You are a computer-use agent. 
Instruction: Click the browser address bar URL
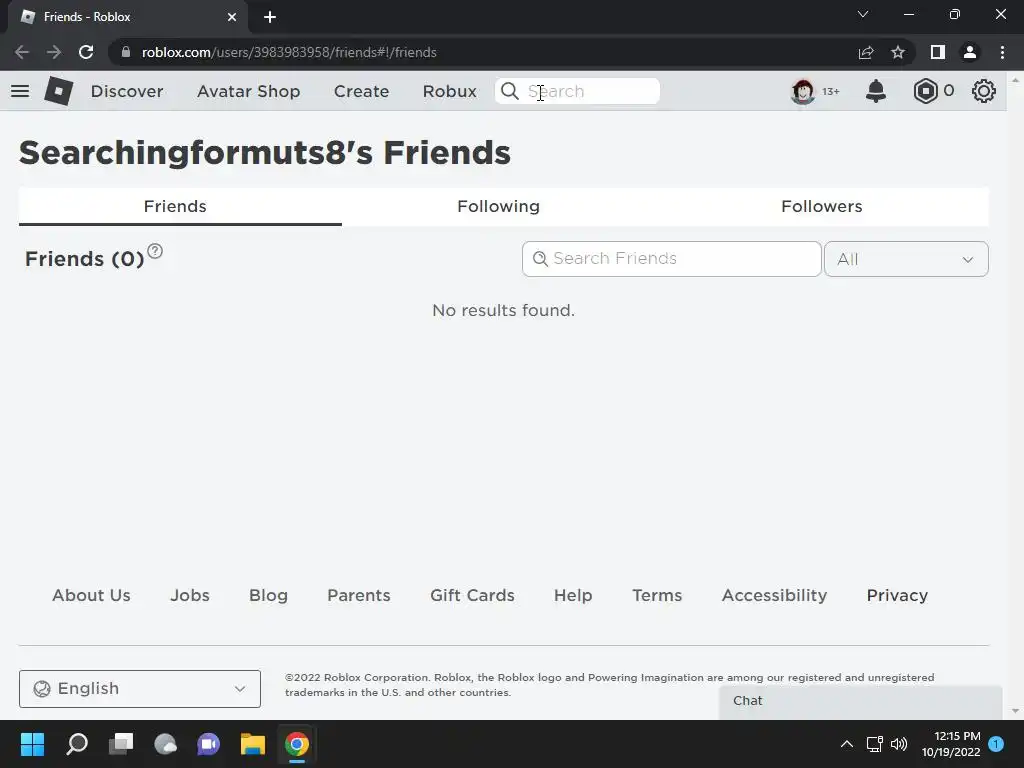[x=289, y=52]
